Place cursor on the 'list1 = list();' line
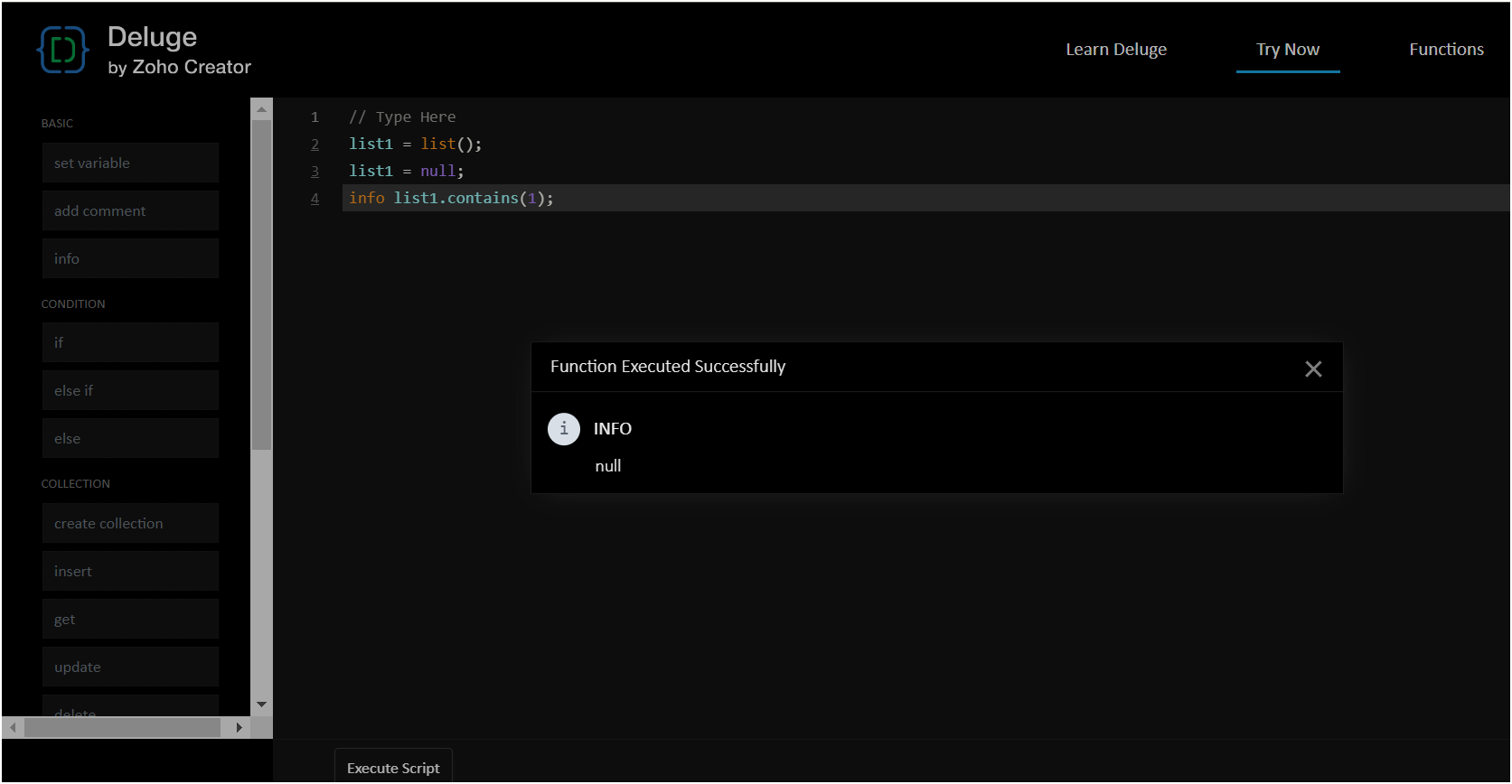Screen dimensions: 1512x784 click(416, 144)
